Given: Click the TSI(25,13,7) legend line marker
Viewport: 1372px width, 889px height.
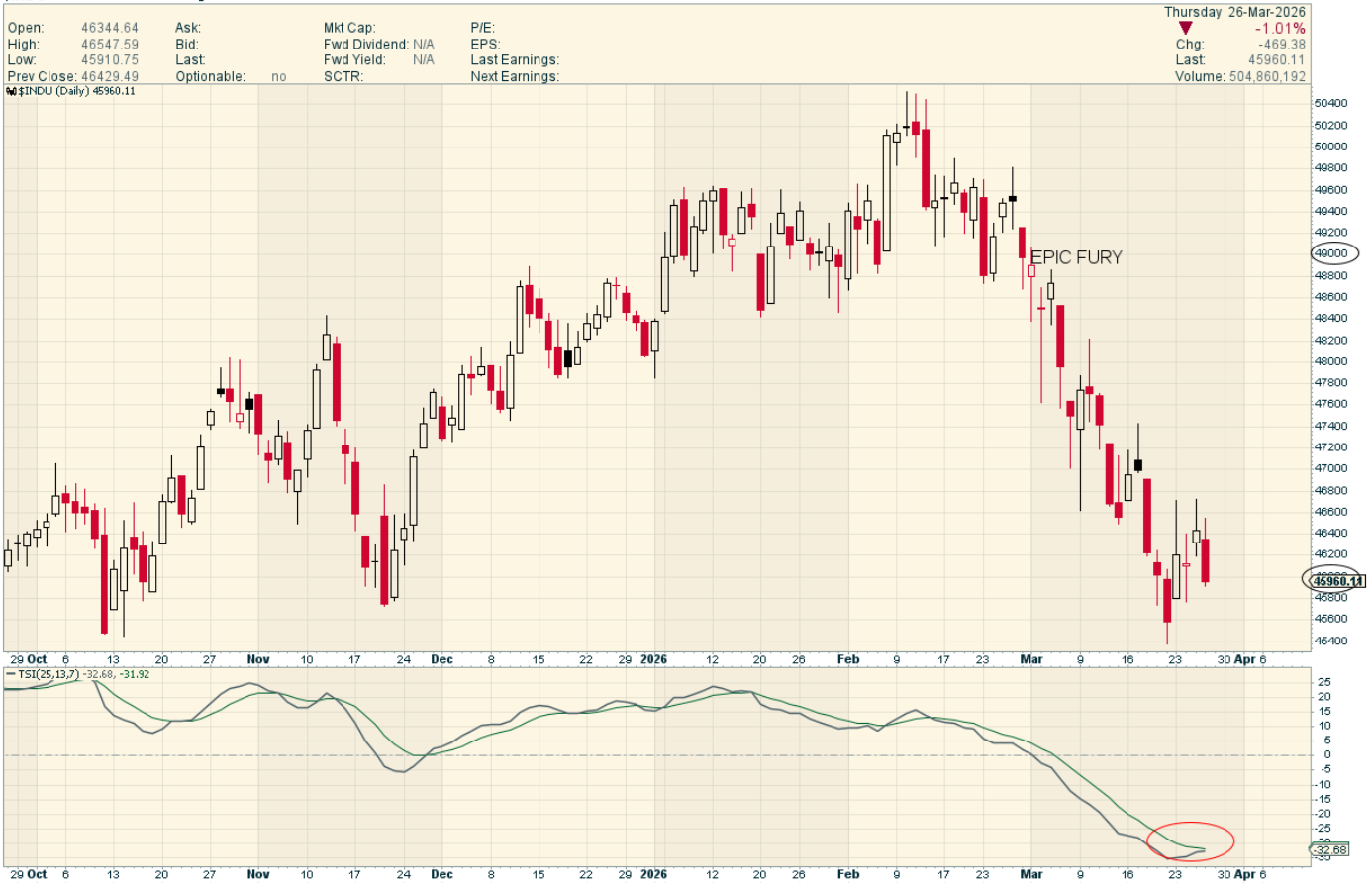Looking at the screenshot, I should [x=11, y=674].
